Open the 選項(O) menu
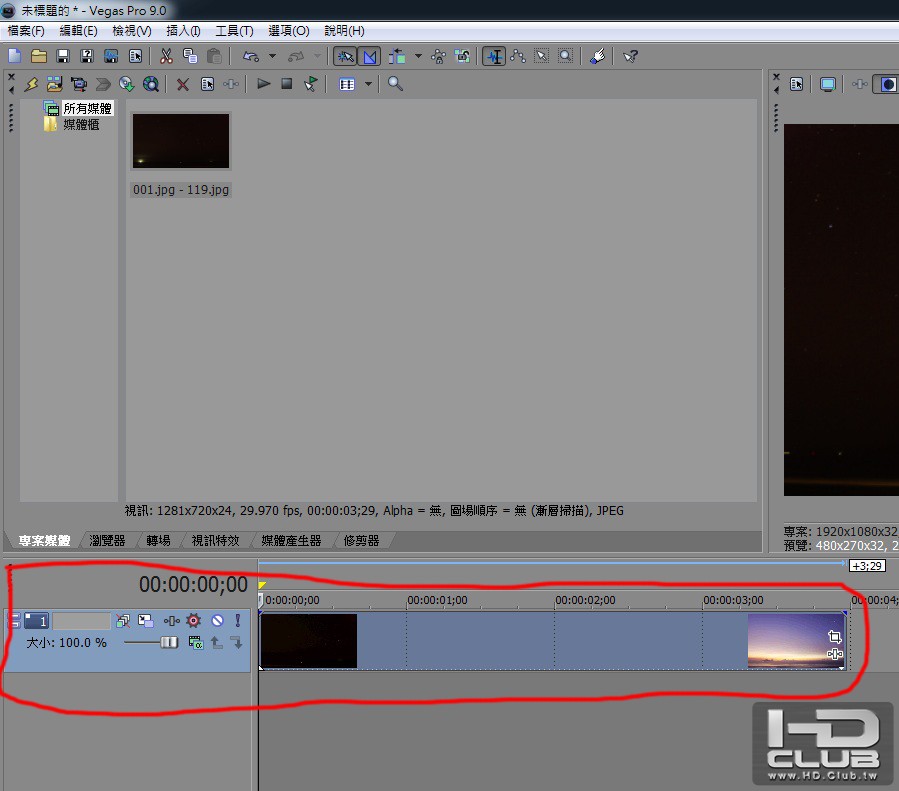The image size is (899, 791). [289, 31]
